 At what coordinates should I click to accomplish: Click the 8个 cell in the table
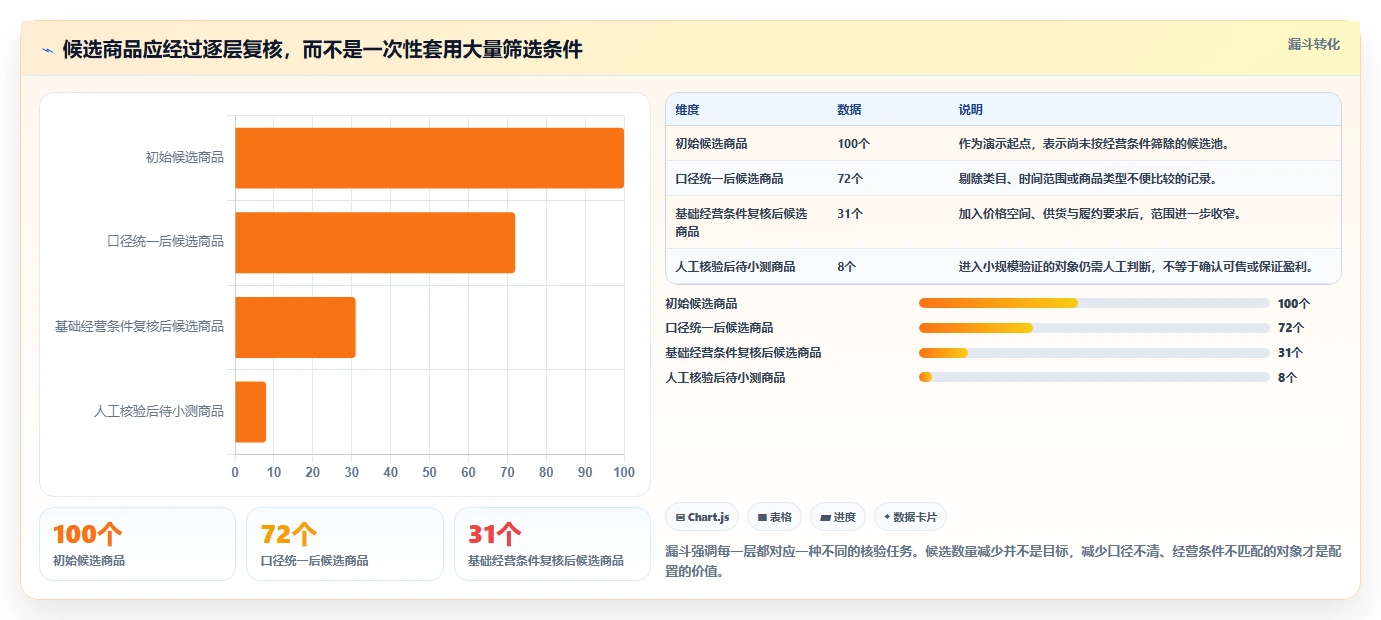846,267
